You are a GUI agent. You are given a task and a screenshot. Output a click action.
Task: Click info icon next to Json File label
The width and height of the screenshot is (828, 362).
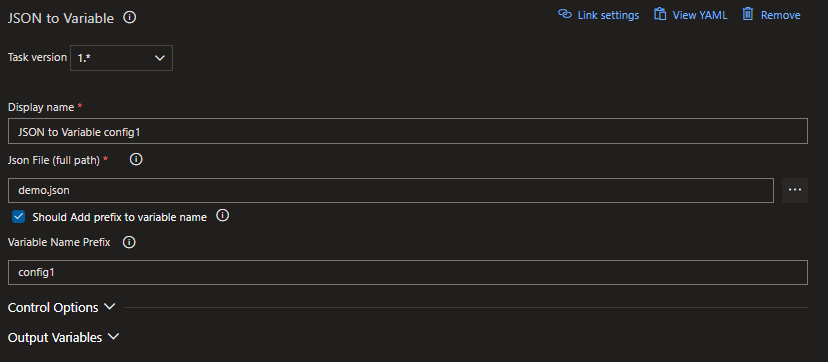[136, 159]
